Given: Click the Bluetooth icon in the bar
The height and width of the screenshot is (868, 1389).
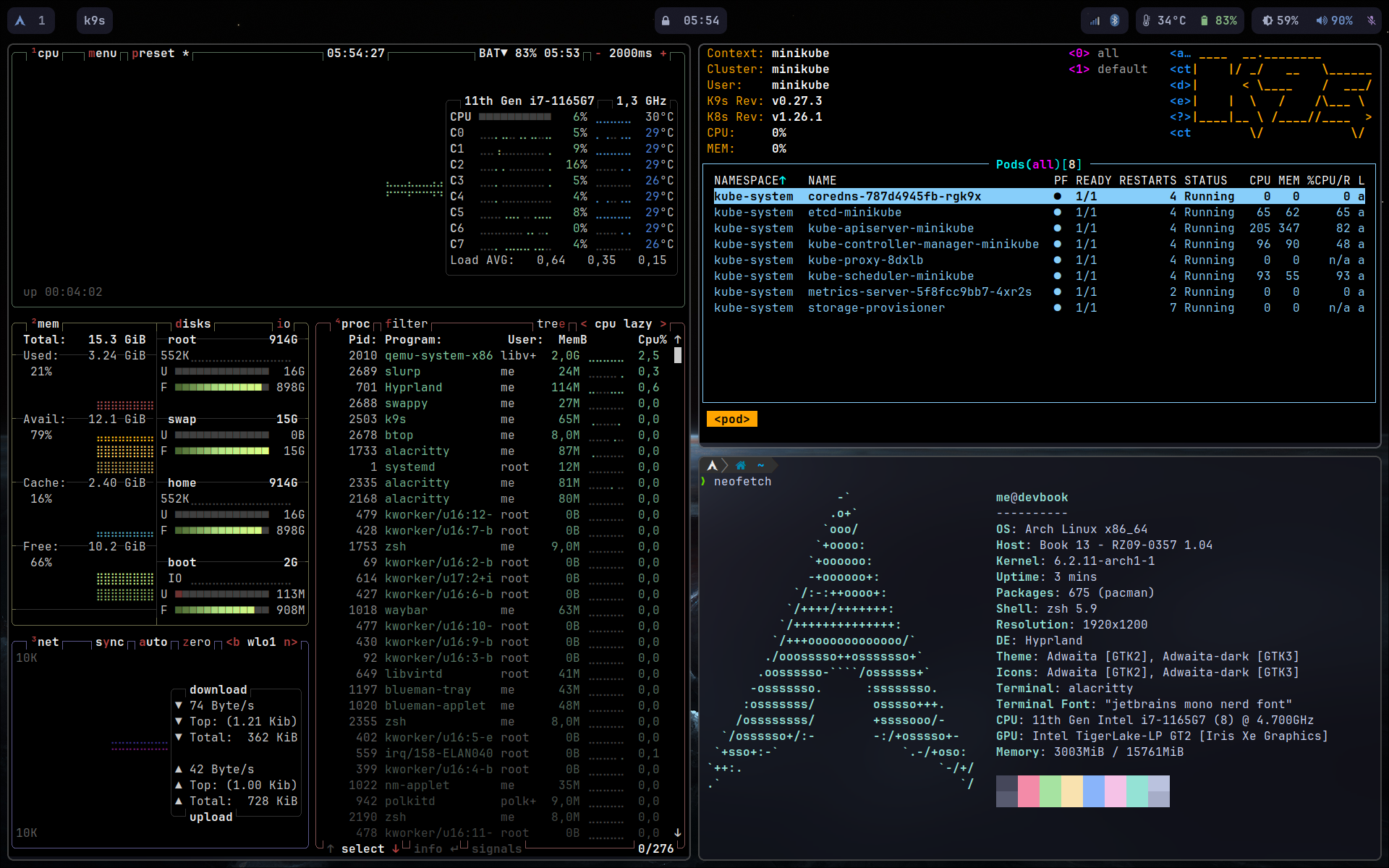Looking at the screenshot, I should pyautogui.click(x=1115, y=21).
